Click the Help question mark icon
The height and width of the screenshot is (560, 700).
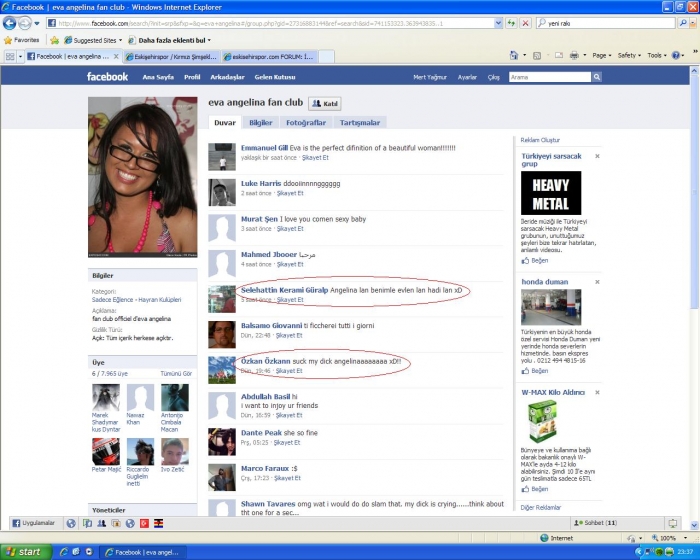[x=676, y=55]
